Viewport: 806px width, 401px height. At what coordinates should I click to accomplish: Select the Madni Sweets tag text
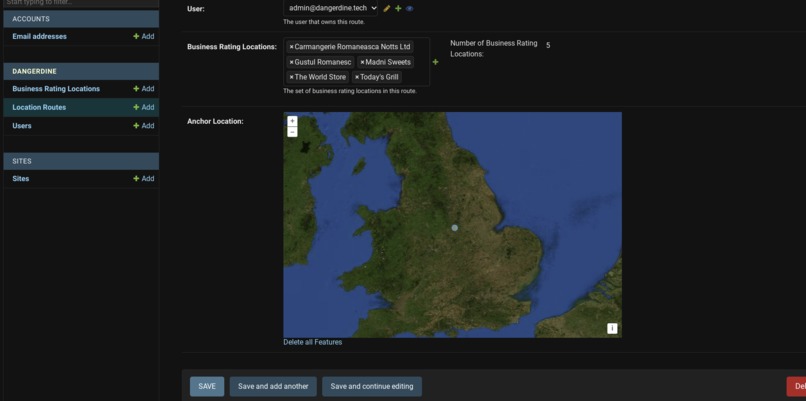click(388, 62)
